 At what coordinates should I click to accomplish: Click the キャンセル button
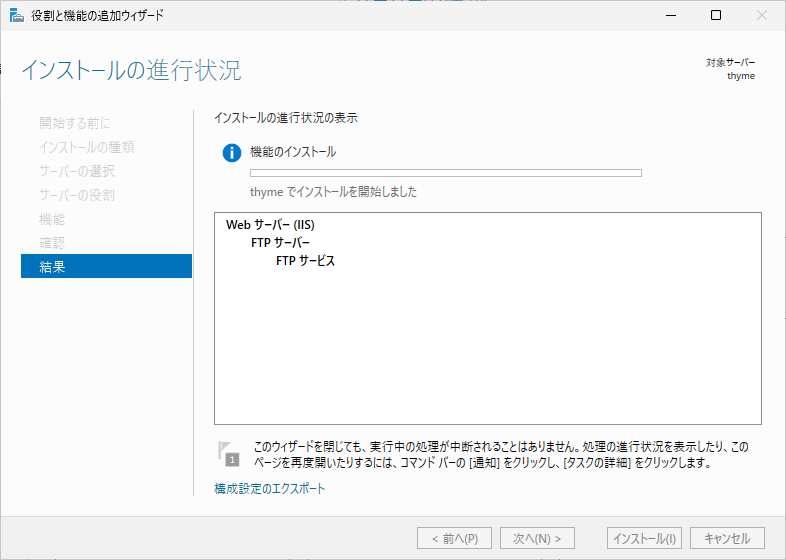pyautogui.click(x=727, y=538)
